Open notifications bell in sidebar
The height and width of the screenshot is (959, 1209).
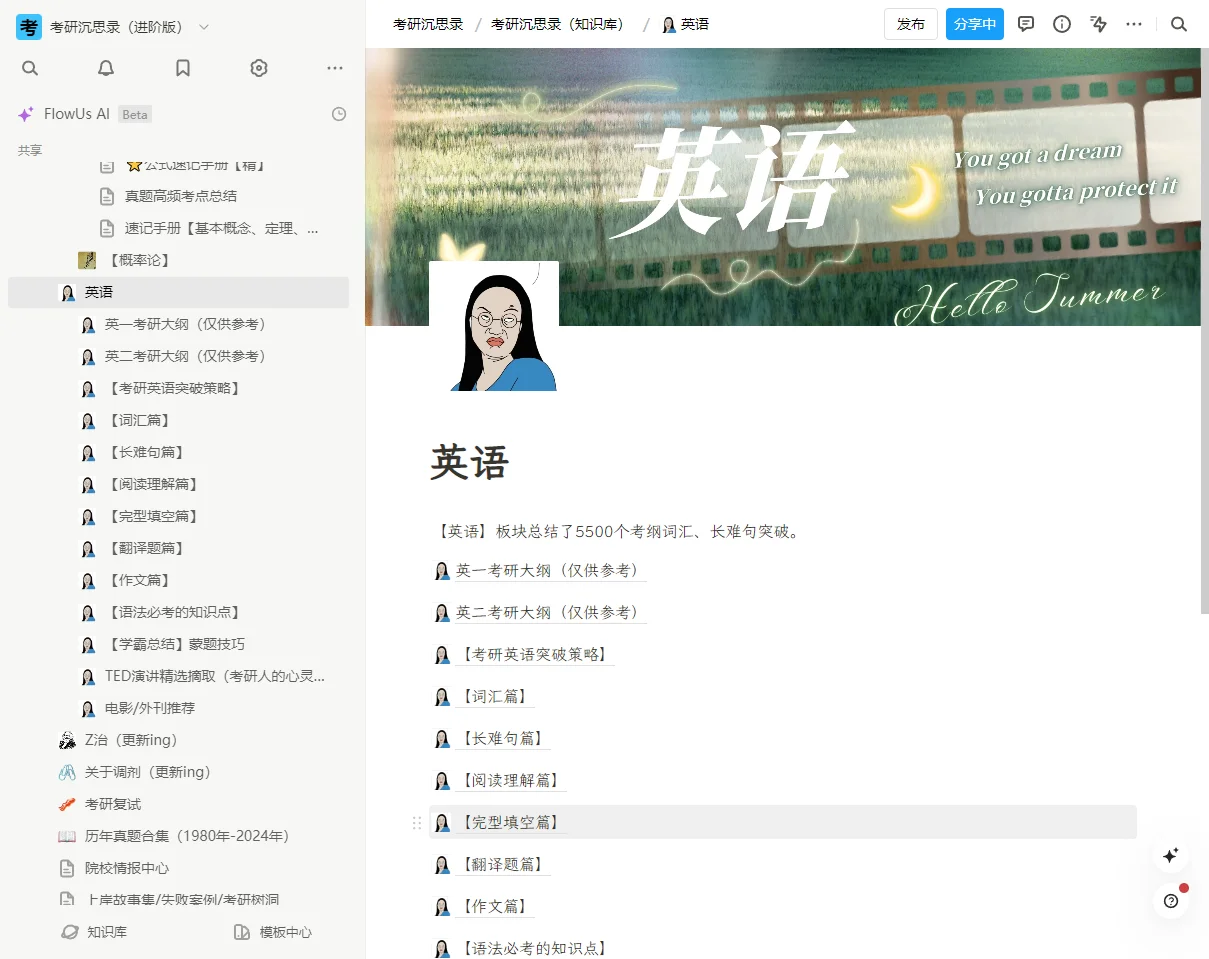click(x=106, y=68)
